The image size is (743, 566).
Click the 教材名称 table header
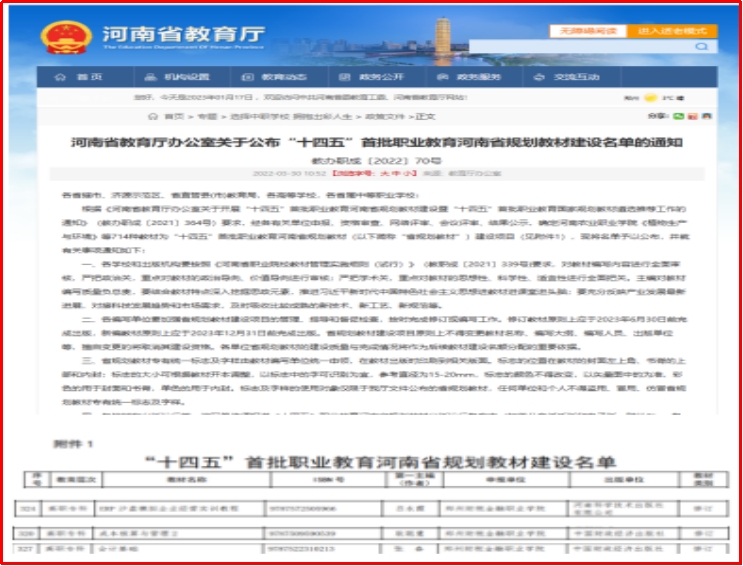click(186, 480)
